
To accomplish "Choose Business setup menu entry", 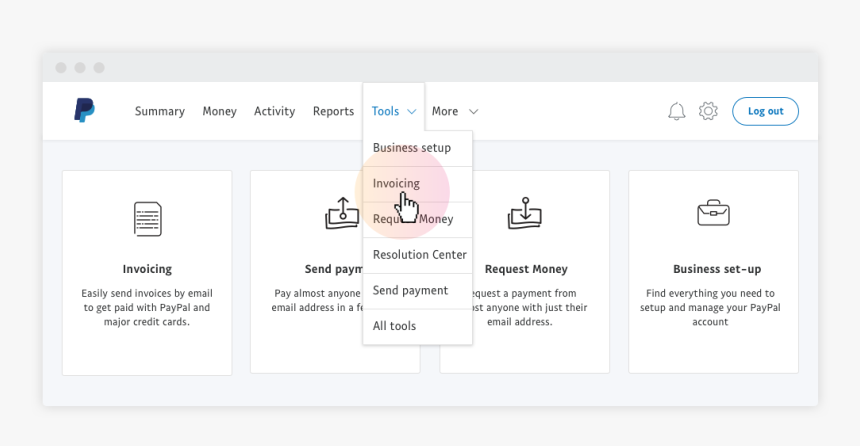I will (412, 148).
